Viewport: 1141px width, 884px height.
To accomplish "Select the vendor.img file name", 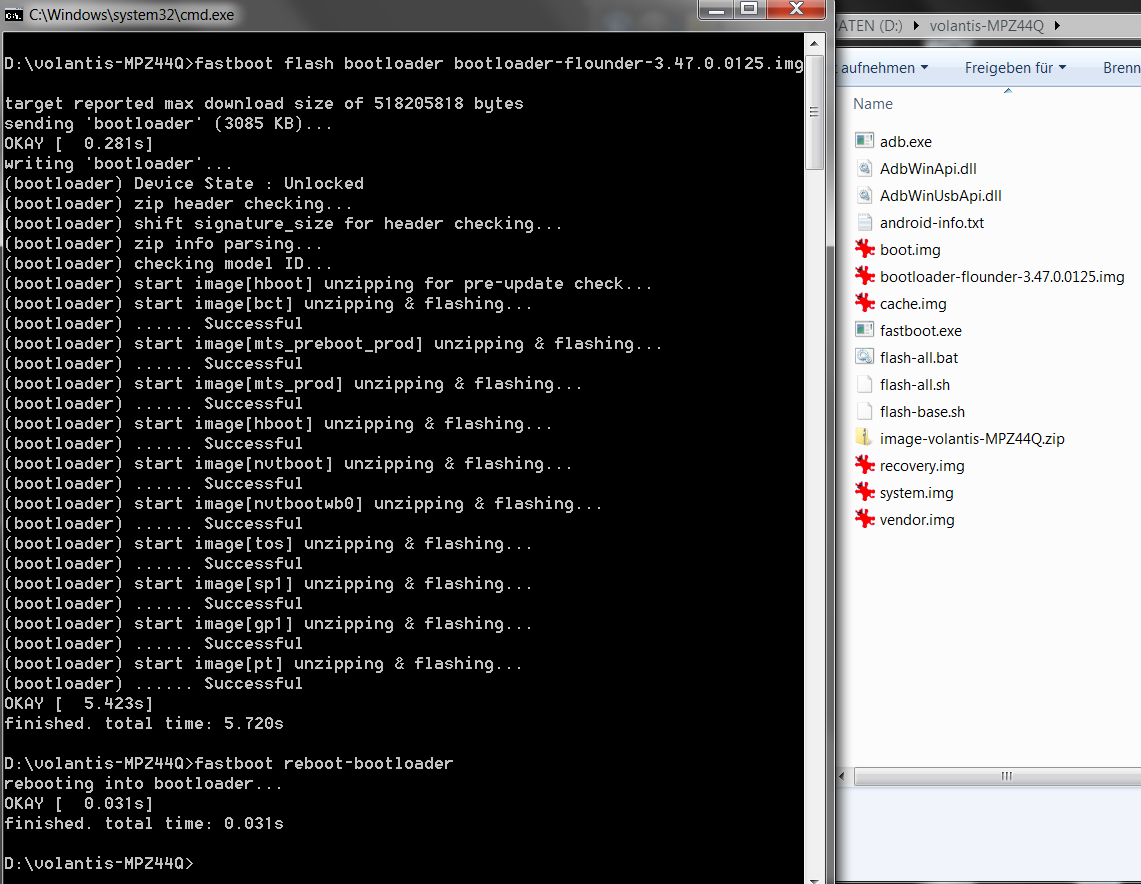I will pyautogui.click(x=917, y=520).
